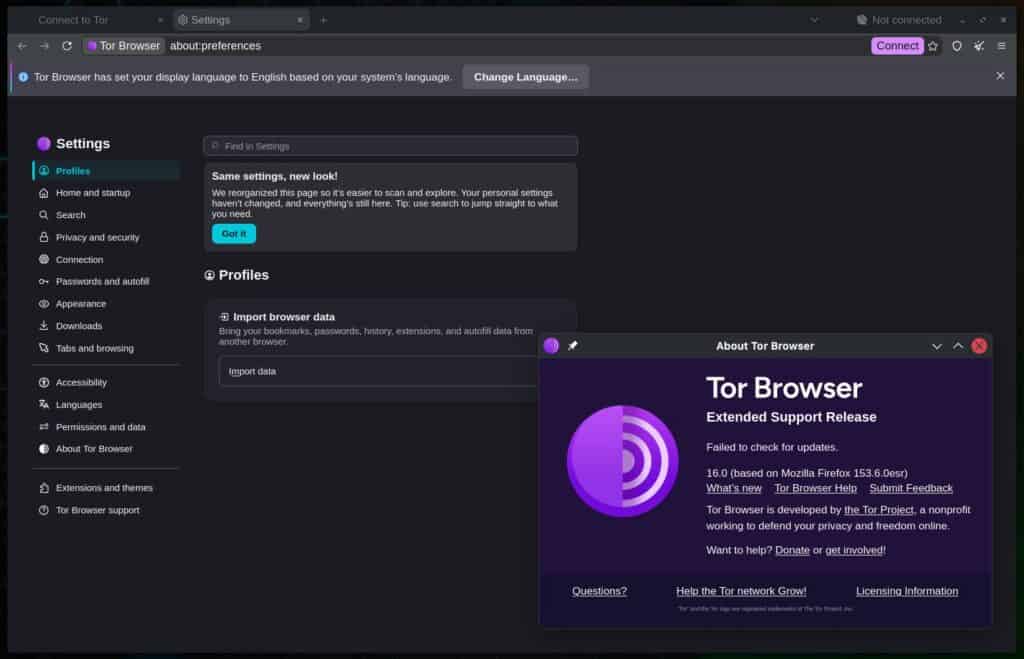
Task: Open the Licensing Information link
Action: tap(906, 590)
